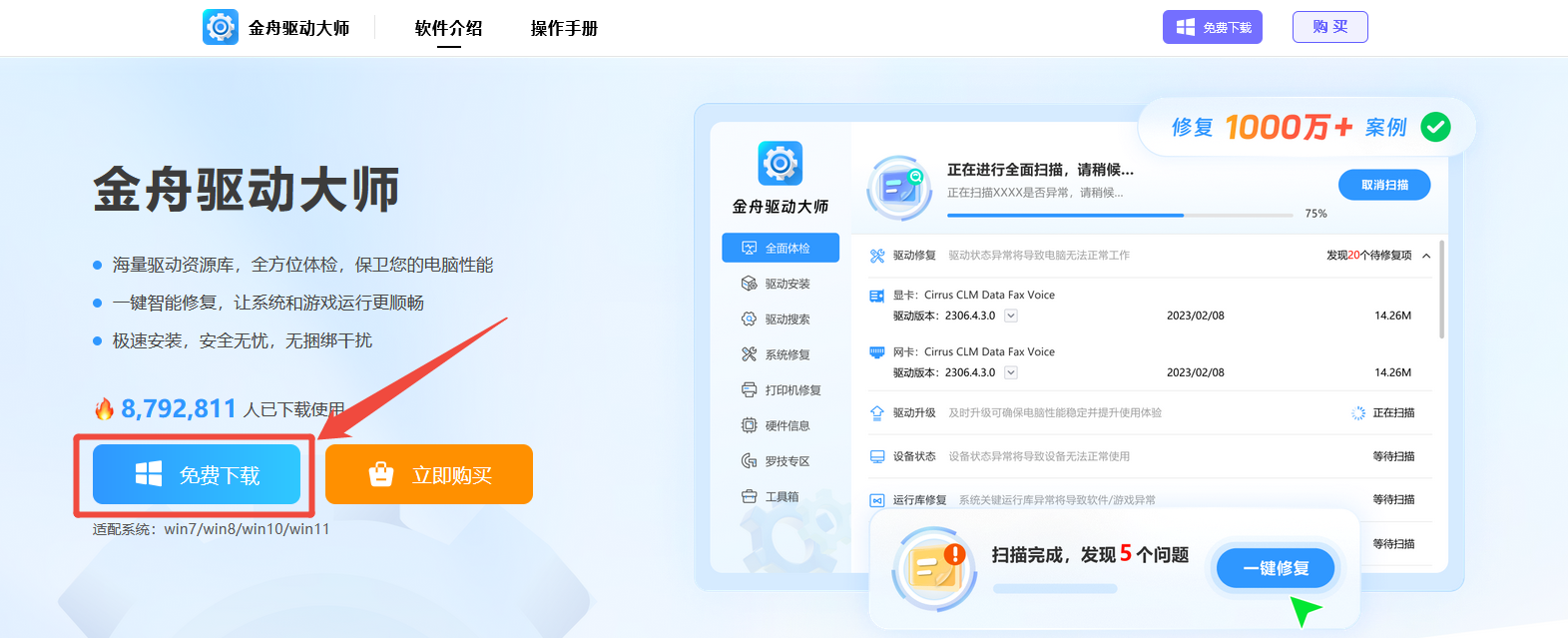Click the 打印机修复 printer icon

[x=750, y=389]
